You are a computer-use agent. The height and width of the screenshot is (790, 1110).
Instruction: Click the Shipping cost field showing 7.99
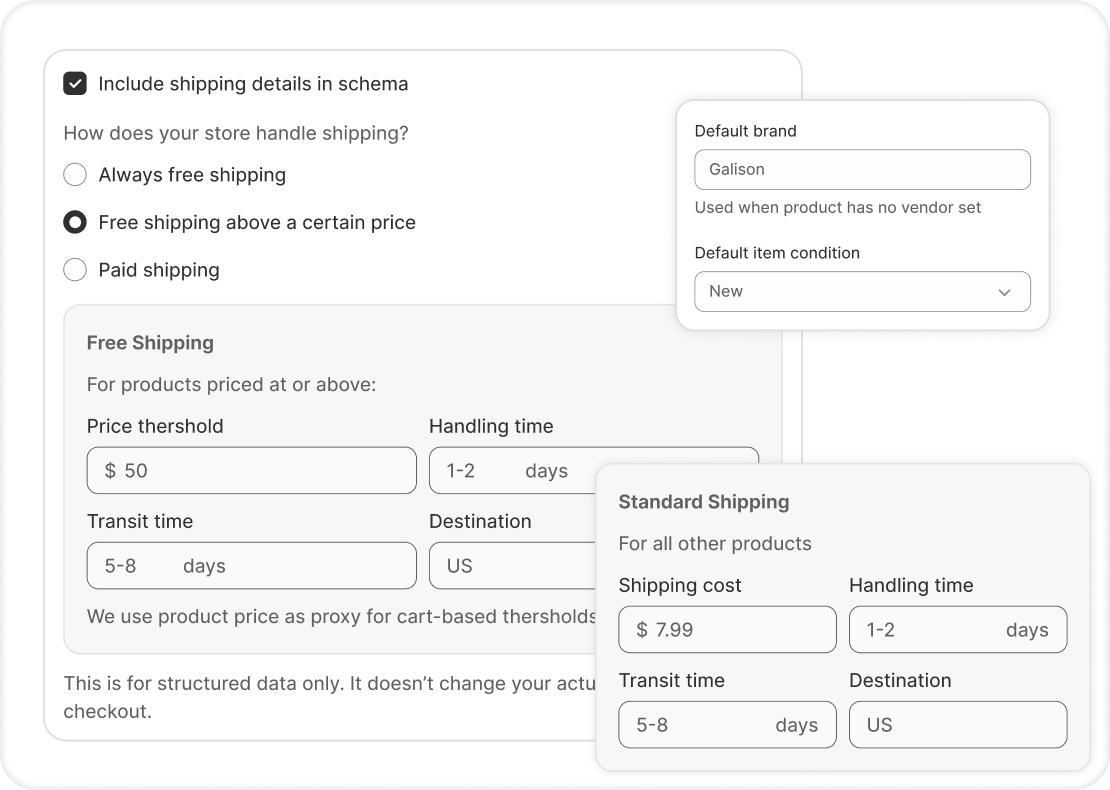coord(727,630)
